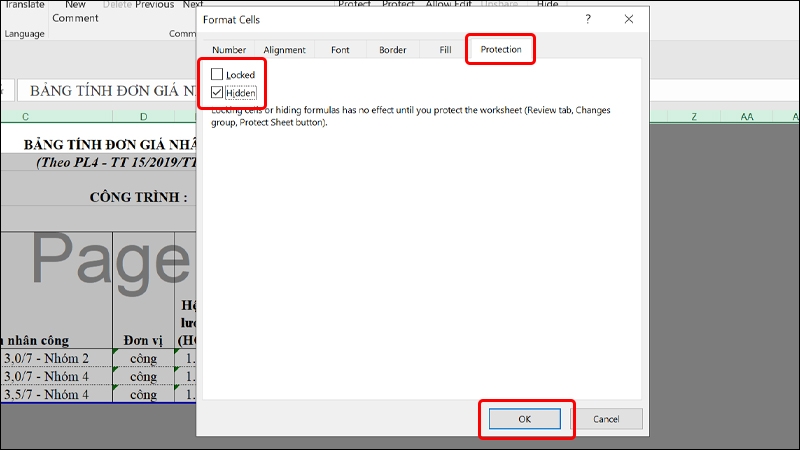Select the Protection tab
This screenshot has width=800, height=450.
click(501, 49)
